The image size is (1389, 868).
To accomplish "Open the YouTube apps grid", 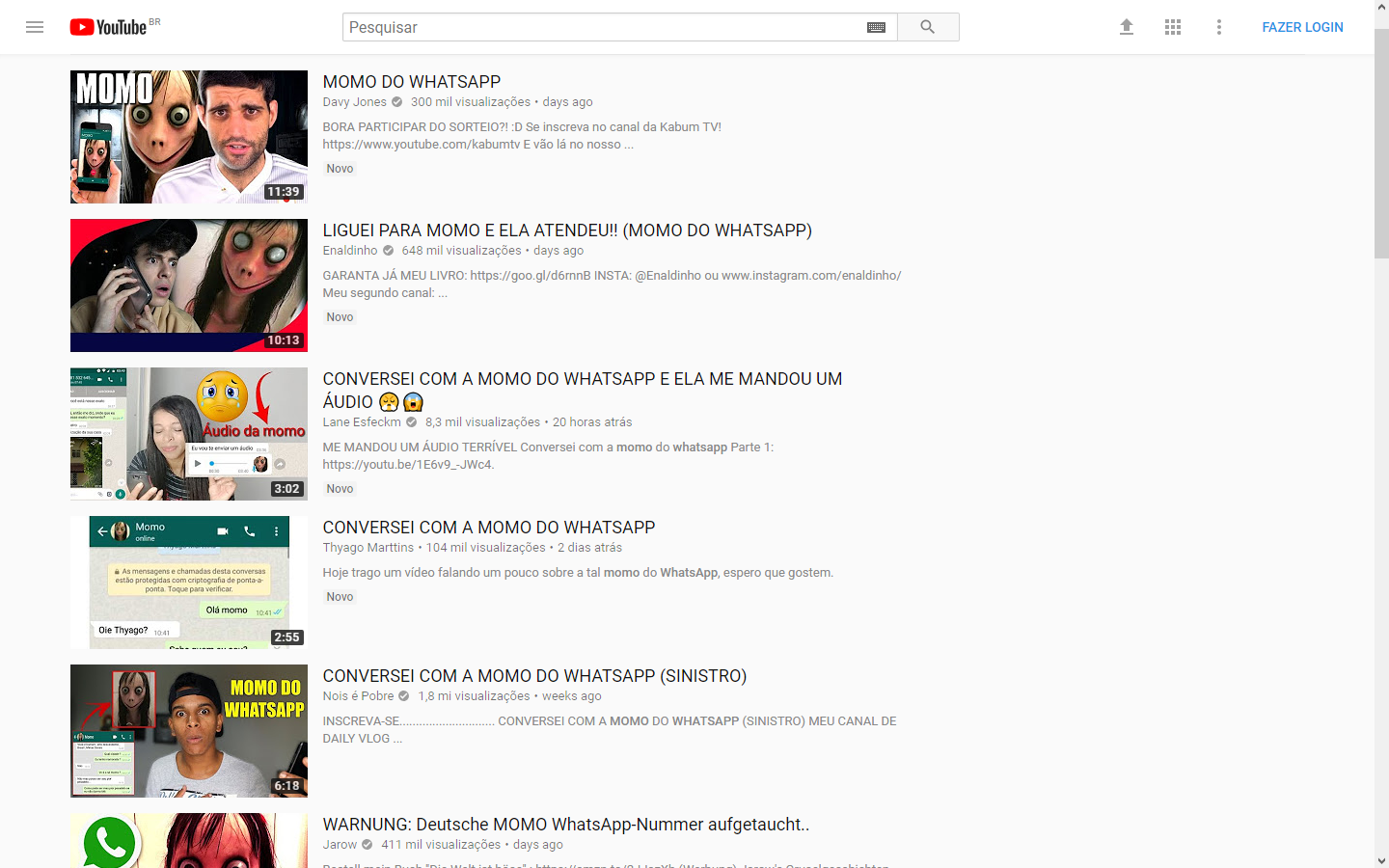I will click(1173, 27).
